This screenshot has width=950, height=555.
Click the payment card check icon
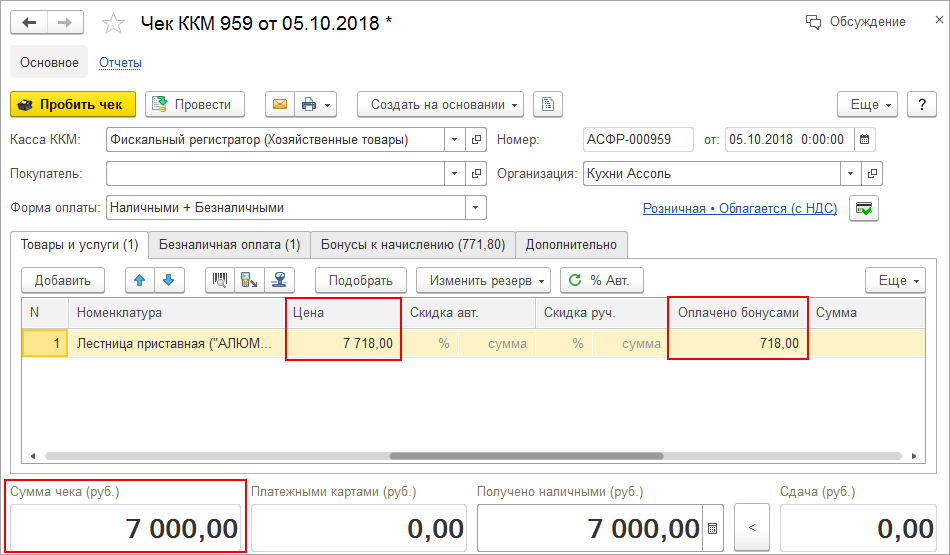click(x=864, y=208)
